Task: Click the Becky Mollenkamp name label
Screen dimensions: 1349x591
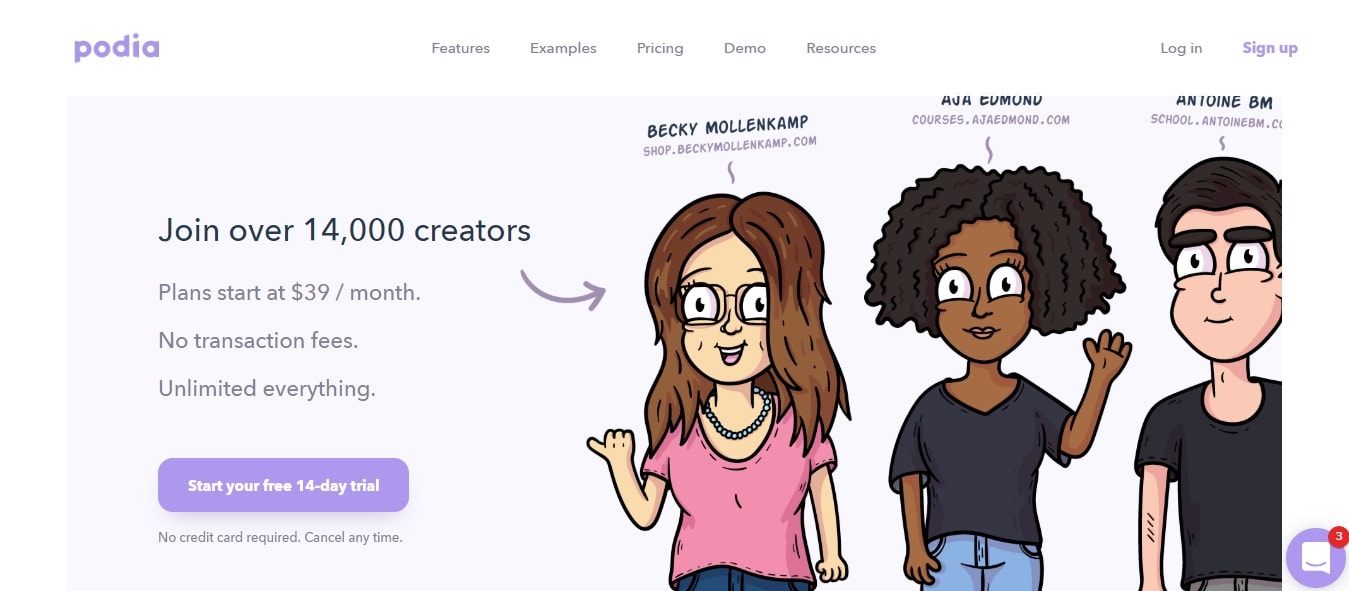Action: pyautogui.click(x=728, y=127)
